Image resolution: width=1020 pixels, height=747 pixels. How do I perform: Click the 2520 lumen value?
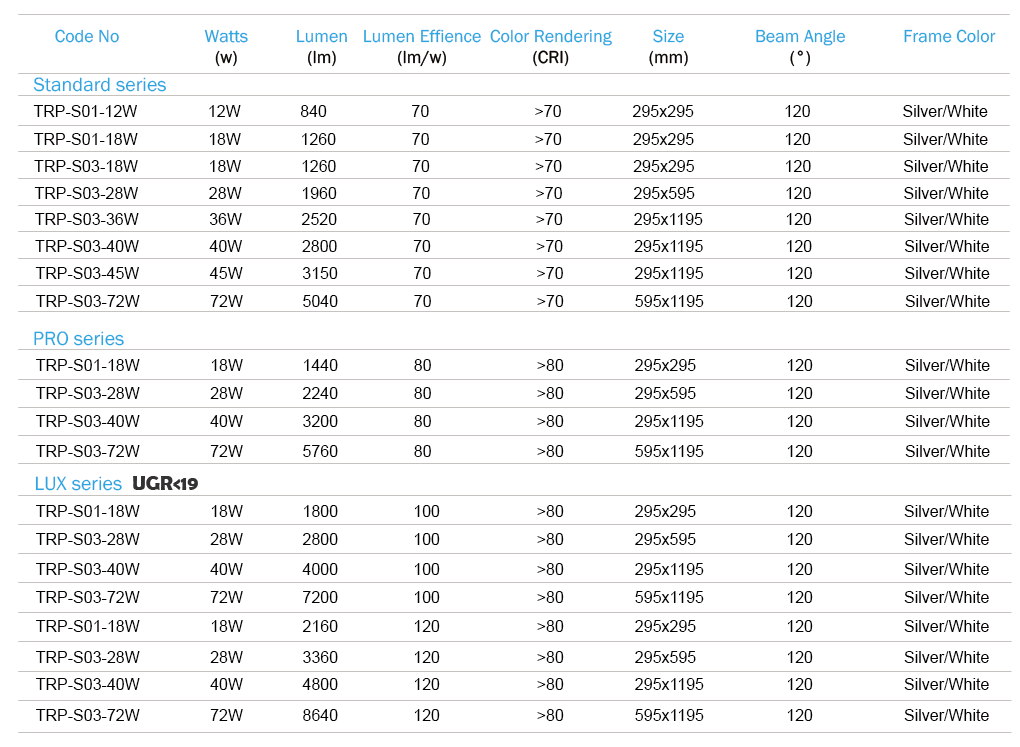coord(319,219)
